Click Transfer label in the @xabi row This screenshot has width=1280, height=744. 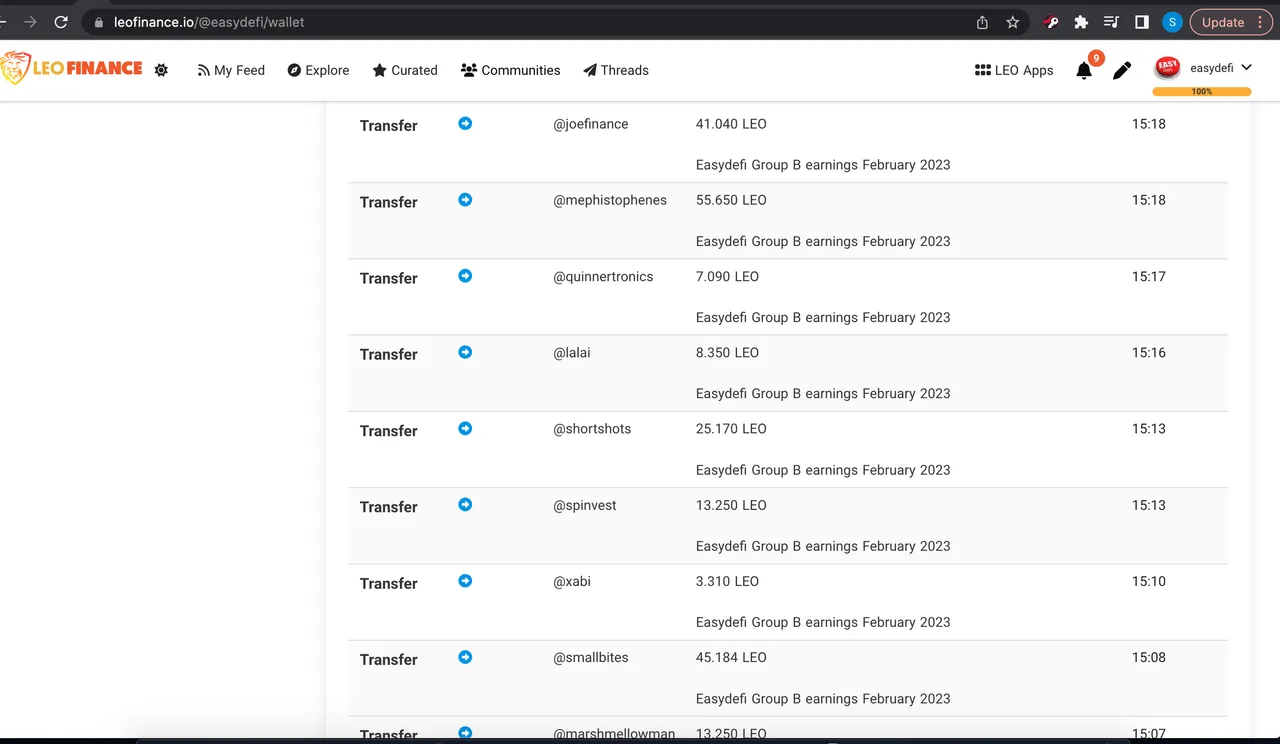tap(389, 583)
